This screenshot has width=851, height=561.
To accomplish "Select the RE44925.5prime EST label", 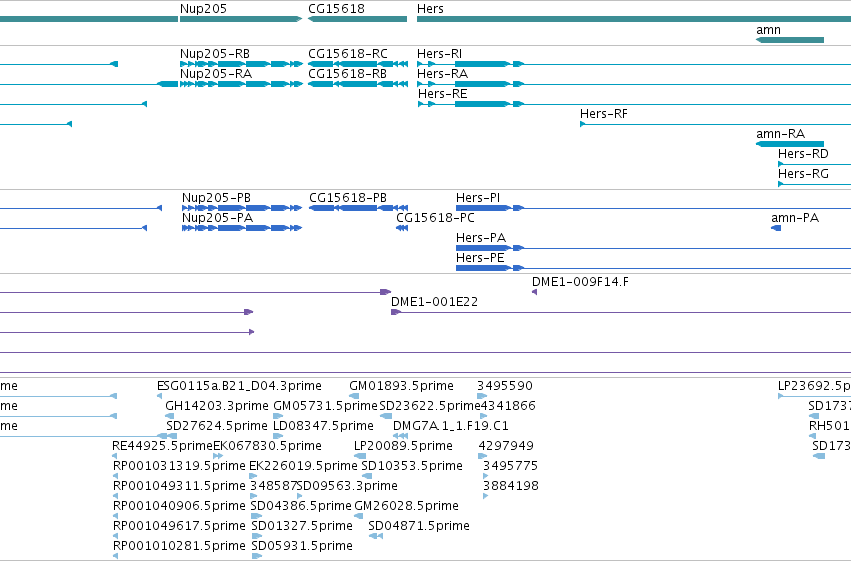I will pos(162,447).
